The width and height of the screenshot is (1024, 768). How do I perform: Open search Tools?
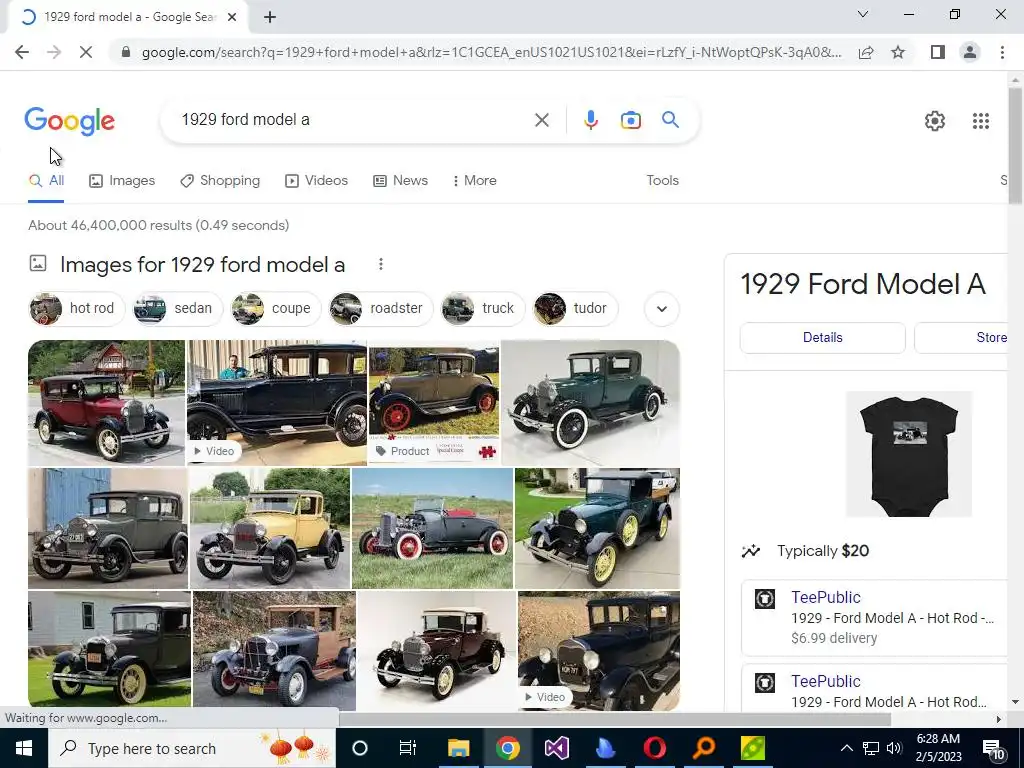662,181
